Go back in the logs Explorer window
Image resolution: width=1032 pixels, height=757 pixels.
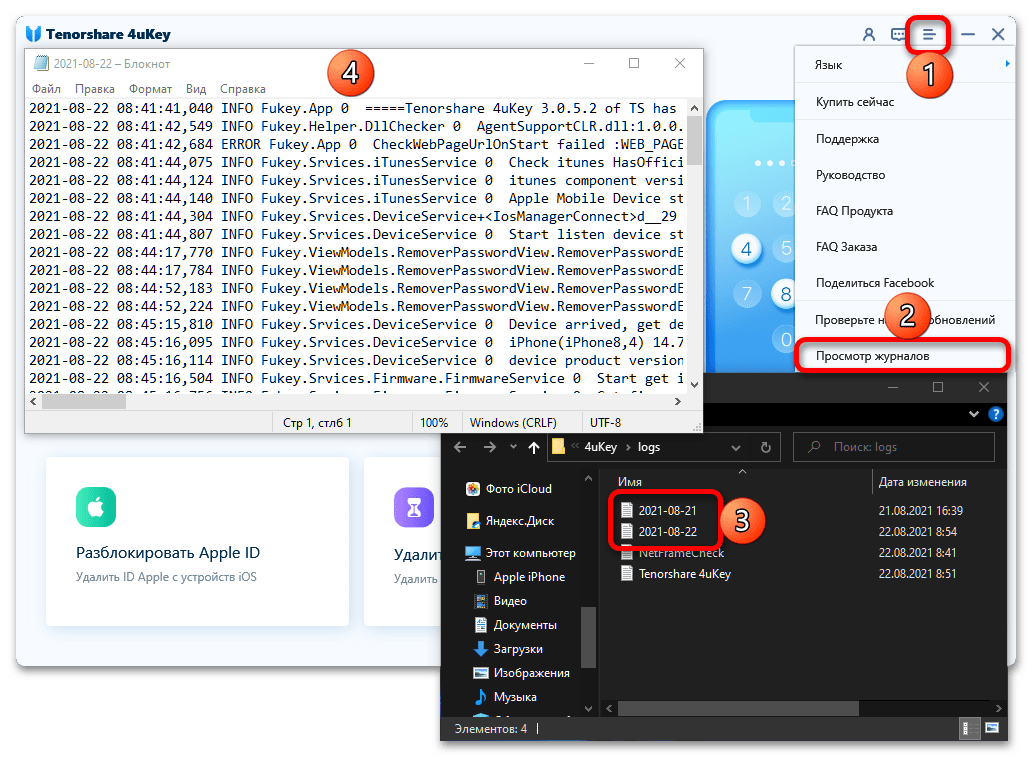coord(460,447)
